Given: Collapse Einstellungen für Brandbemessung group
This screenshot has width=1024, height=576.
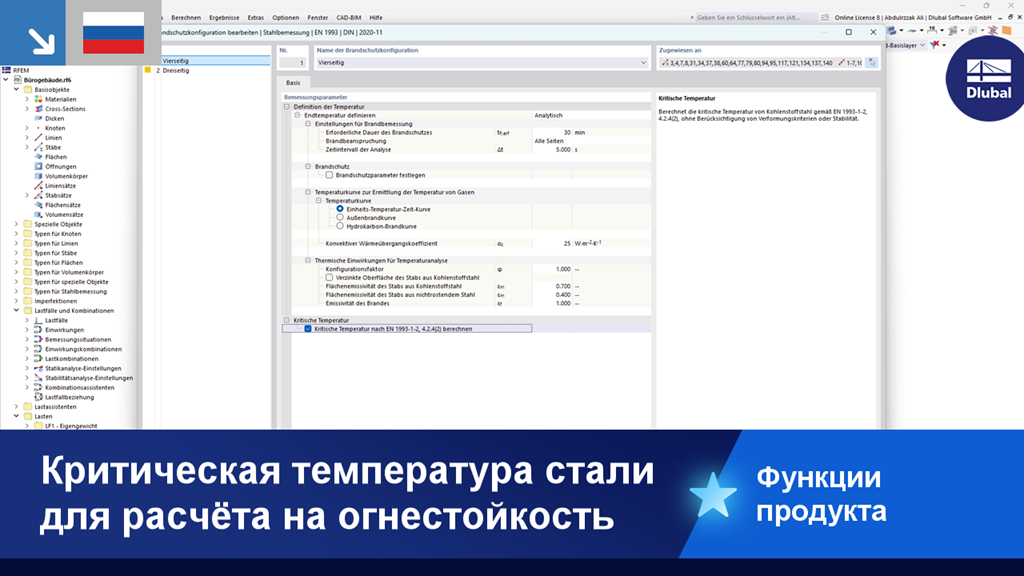Looking at the screenshot, I should tap(308, 123).
